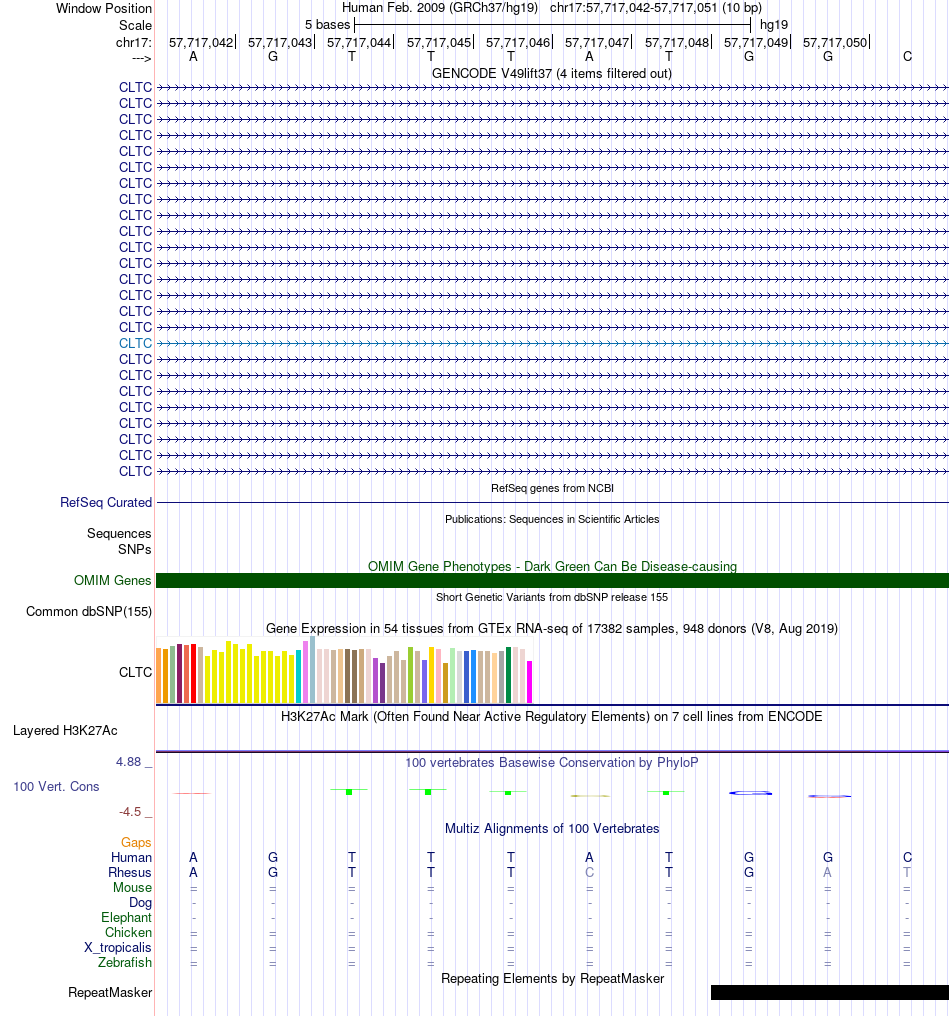This screenshot has width=950, height=1016.
Task: Click 100 vertebrates Basewise Conservation PhyloP title
Action: 551,763
